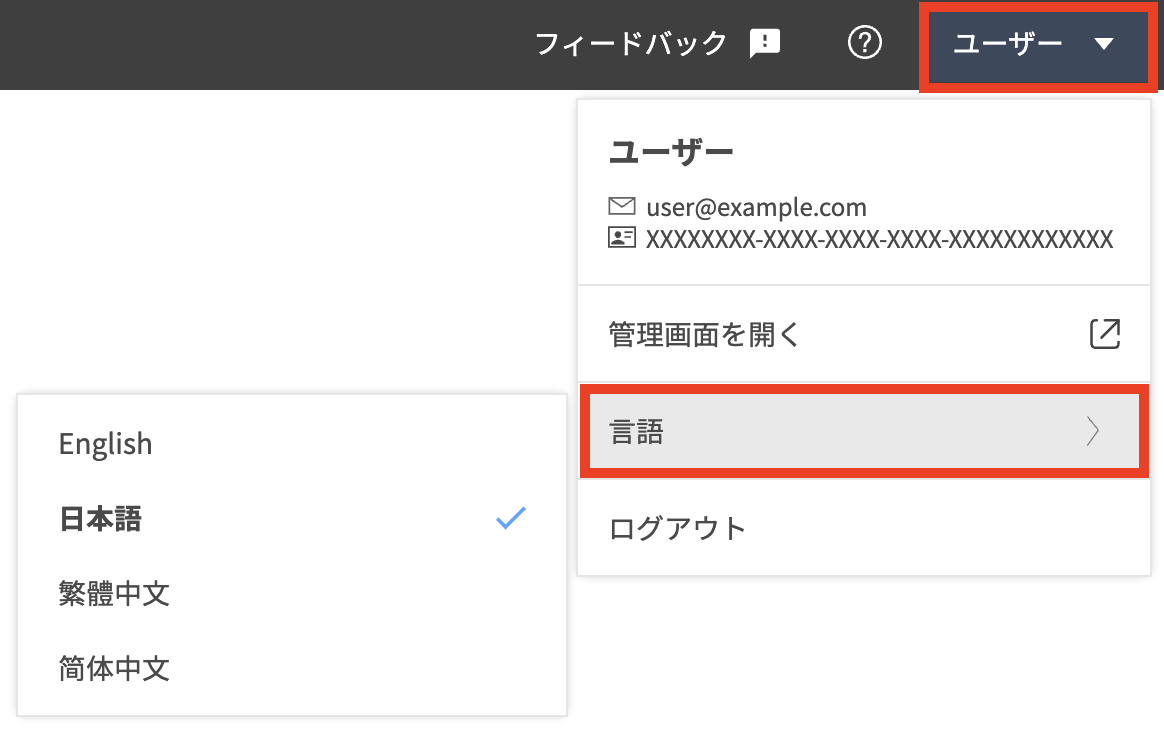
Task: Click the ユーザー button label in the header
Action: (x=1007, y=44)
